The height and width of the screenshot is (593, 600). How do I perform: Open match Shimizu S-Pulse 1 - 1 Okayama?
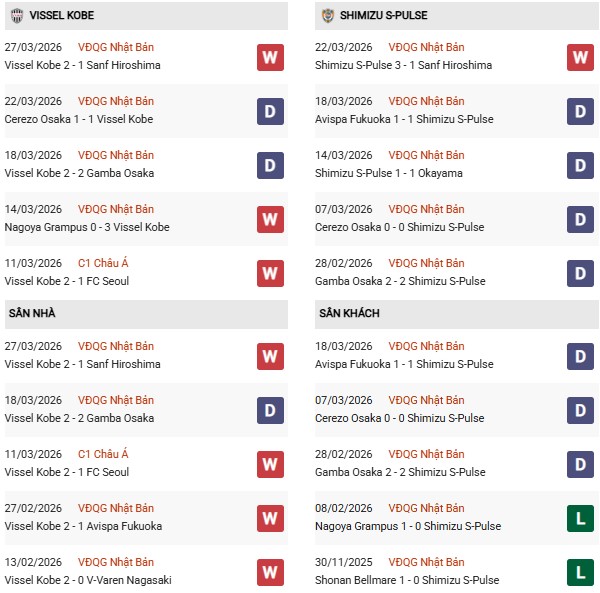coord(391,173)
